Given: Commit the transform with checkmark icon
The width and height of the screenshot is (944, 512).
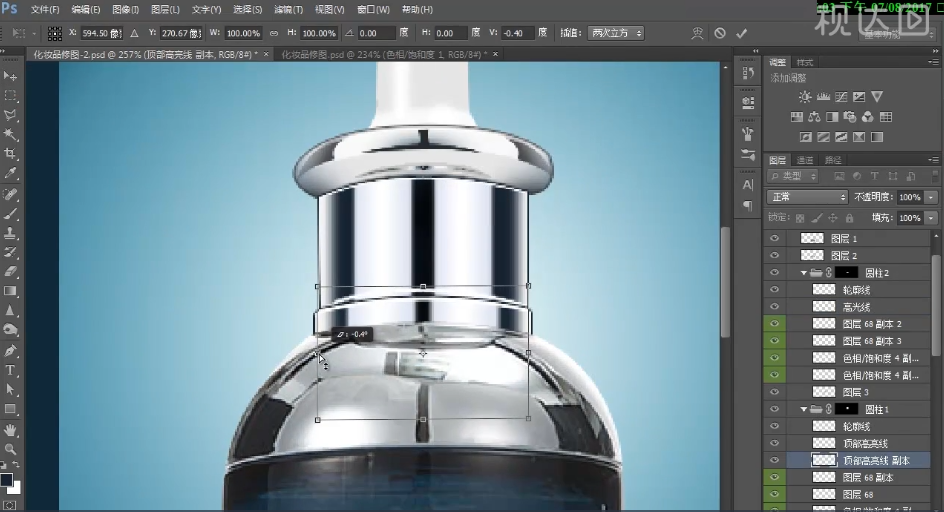Looking at the screenshot, I should [742, 33].
